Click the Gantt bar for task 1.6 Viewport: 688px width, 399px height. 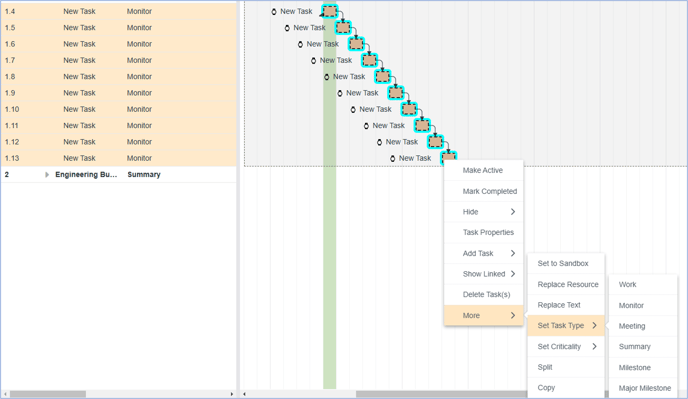coord(356,44)
